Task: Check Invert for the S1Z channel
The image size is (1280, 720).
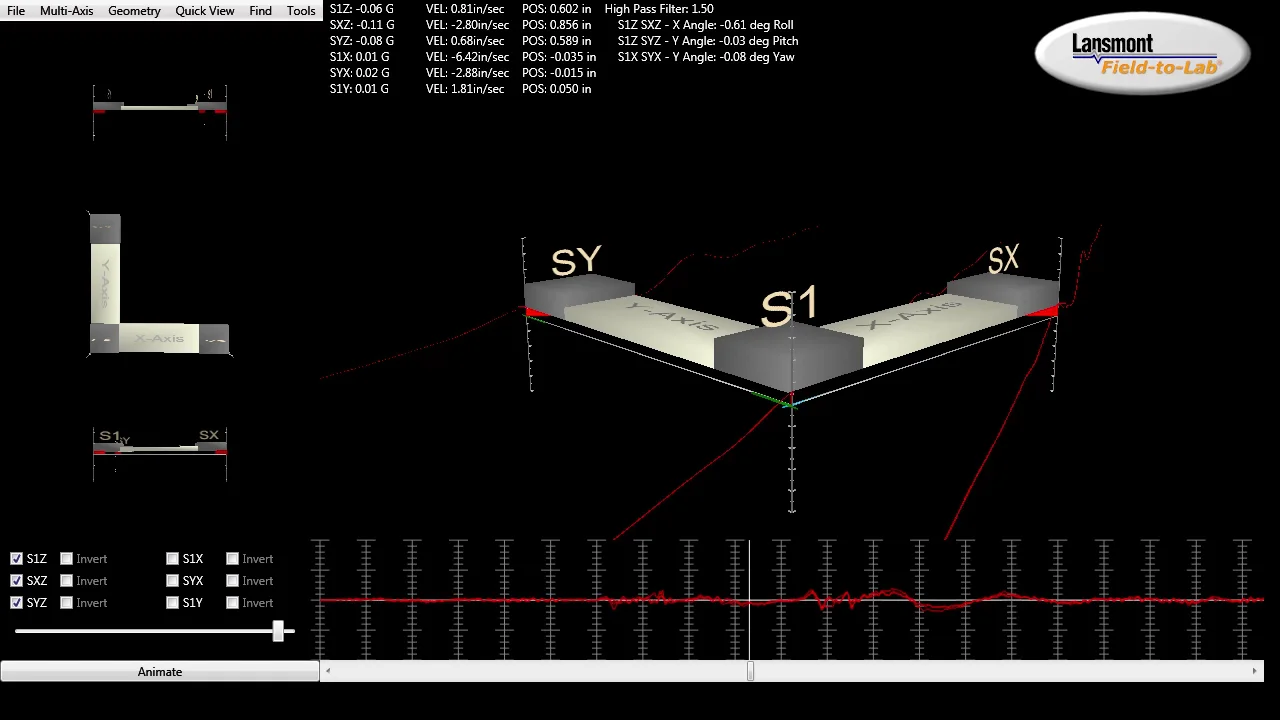Action: click(x=67, y=559)
